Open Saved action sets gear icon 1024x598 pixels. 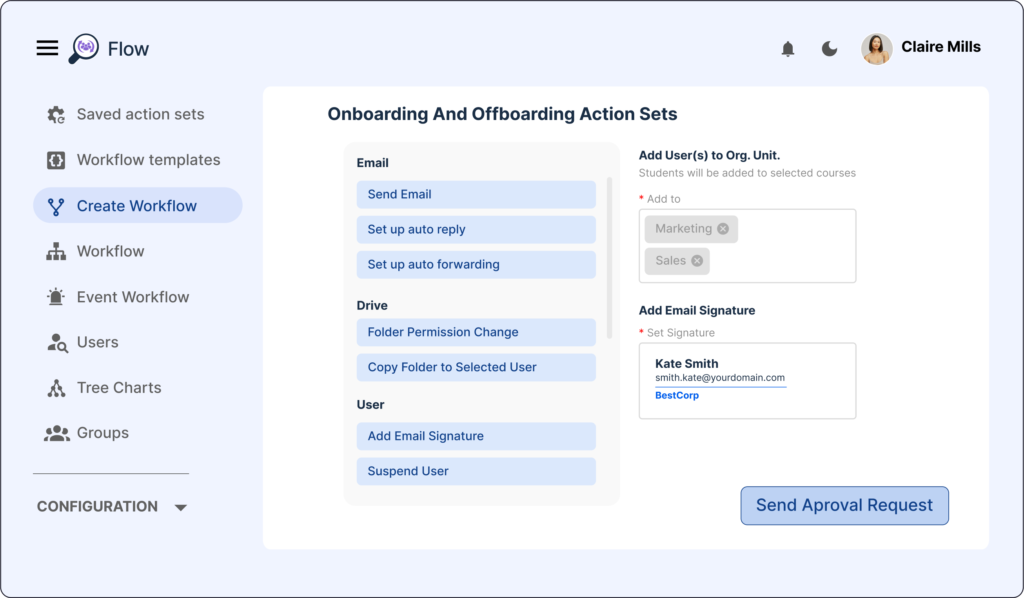tap(56, 114)
